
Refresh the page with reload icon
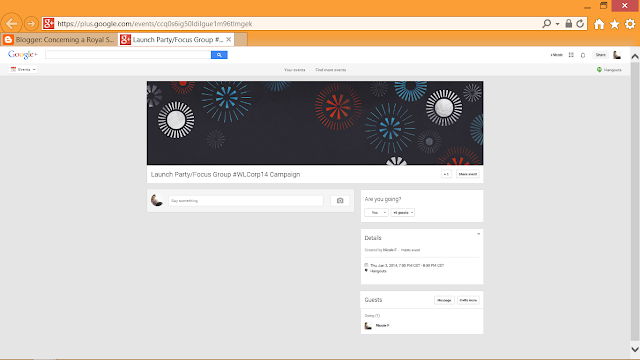click(580, 24)
